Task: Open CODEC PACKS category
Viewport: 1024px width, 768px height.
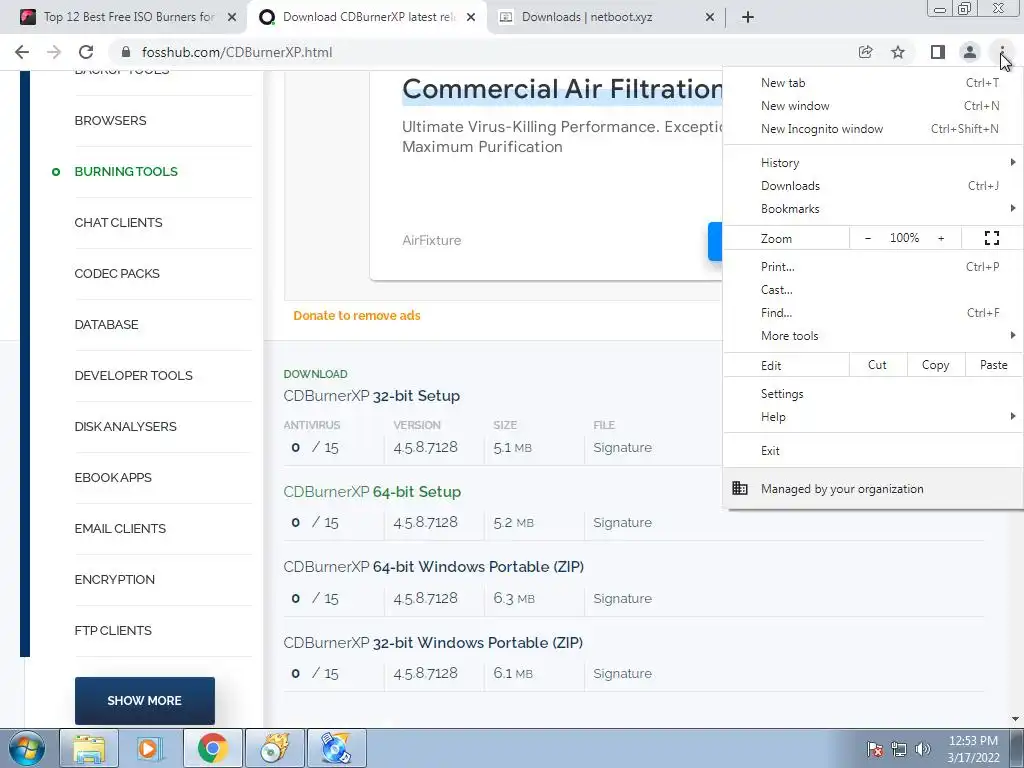Action: click(117, 274)
